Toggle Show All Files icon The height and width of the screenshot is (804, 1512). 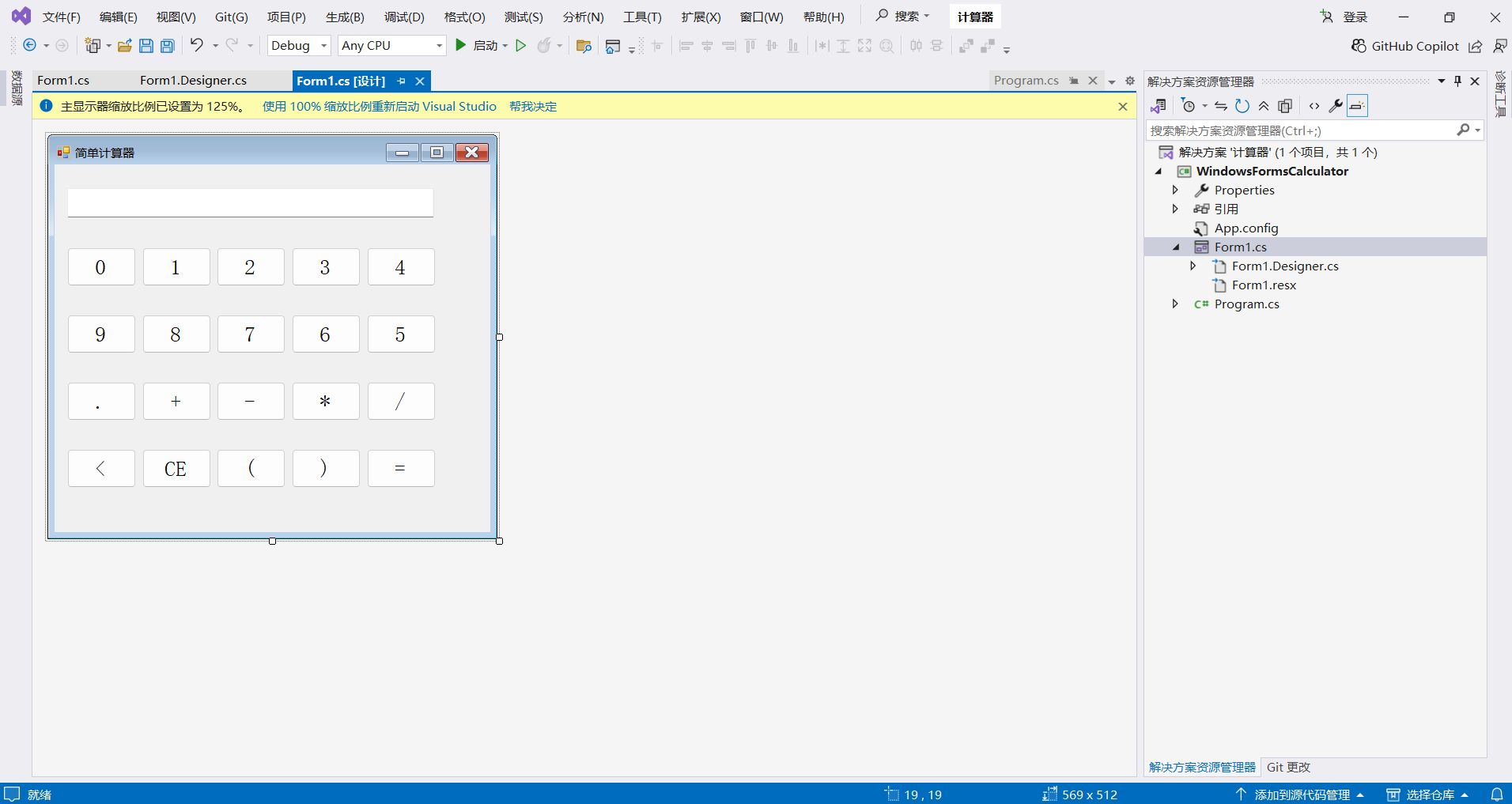[1285, 106]
